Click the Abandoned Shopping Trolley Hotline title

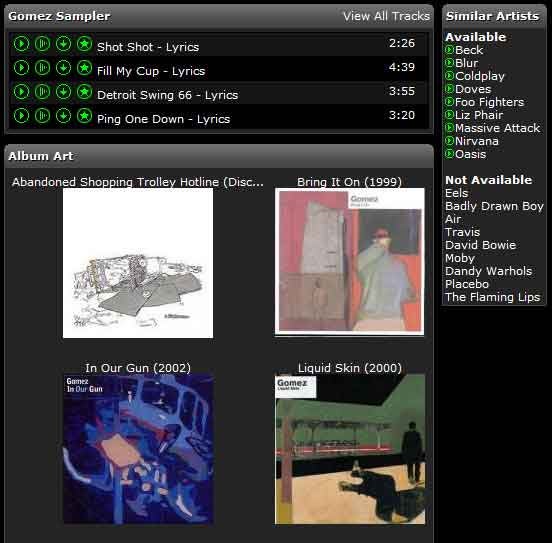click(138, 182)
